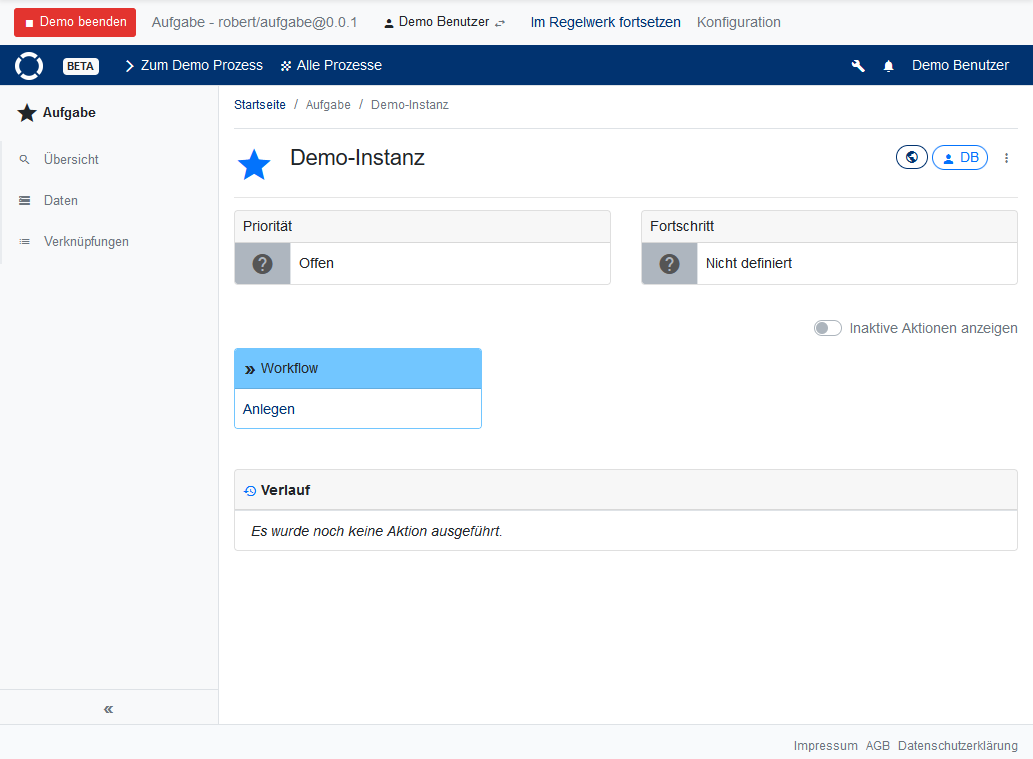Click the circular app logo in navbar
This screenshot has width=1033, height=759.
[29, 65]
